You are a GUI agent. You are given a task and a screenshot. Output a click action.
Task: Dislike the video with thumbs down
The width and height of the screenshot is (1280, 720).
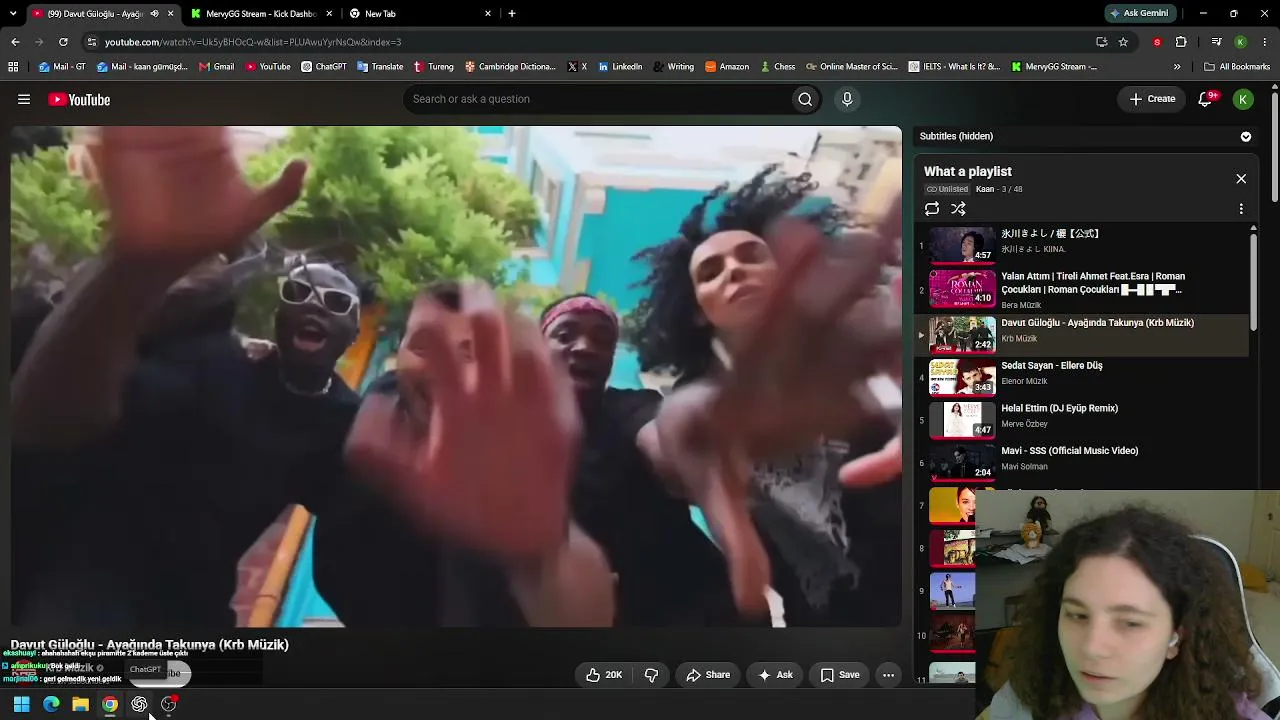pyautogui.click(x=651, y=675)
